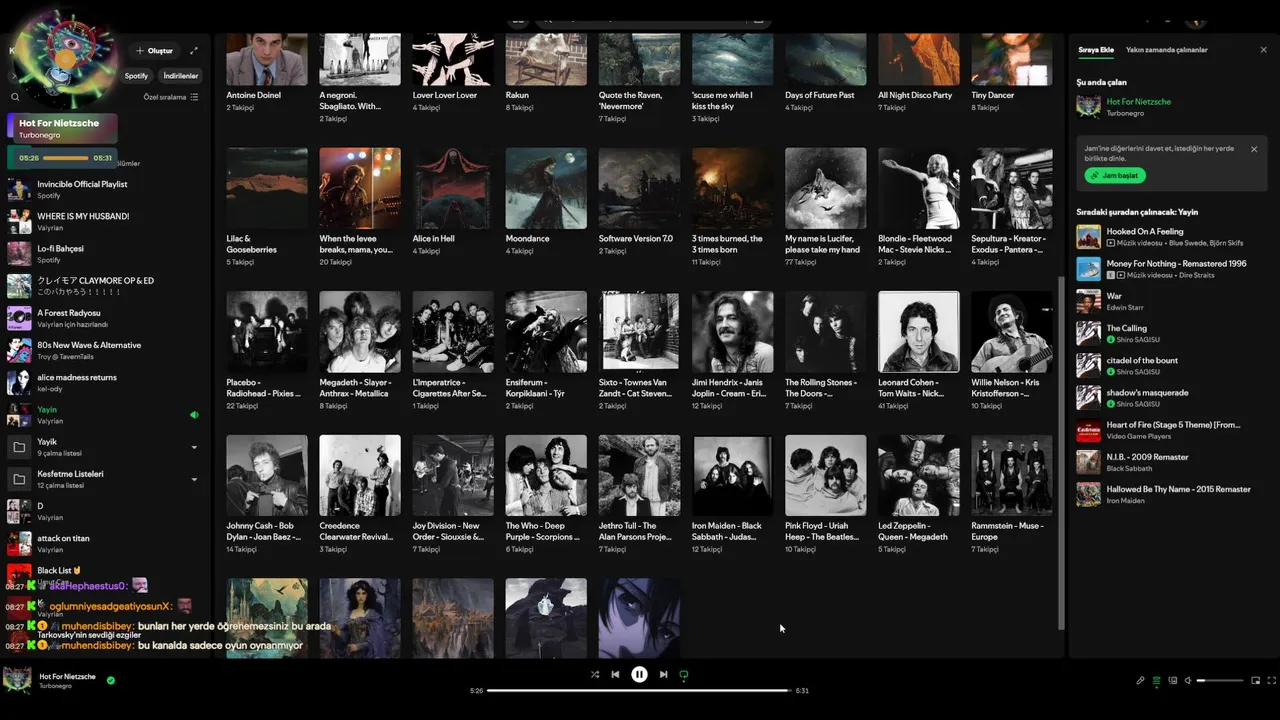Play shadow's masquerade from queue
Image resolution: width=1280 pixels, height=720 pixels.
pyautogui.click(x=1170, y=397)
